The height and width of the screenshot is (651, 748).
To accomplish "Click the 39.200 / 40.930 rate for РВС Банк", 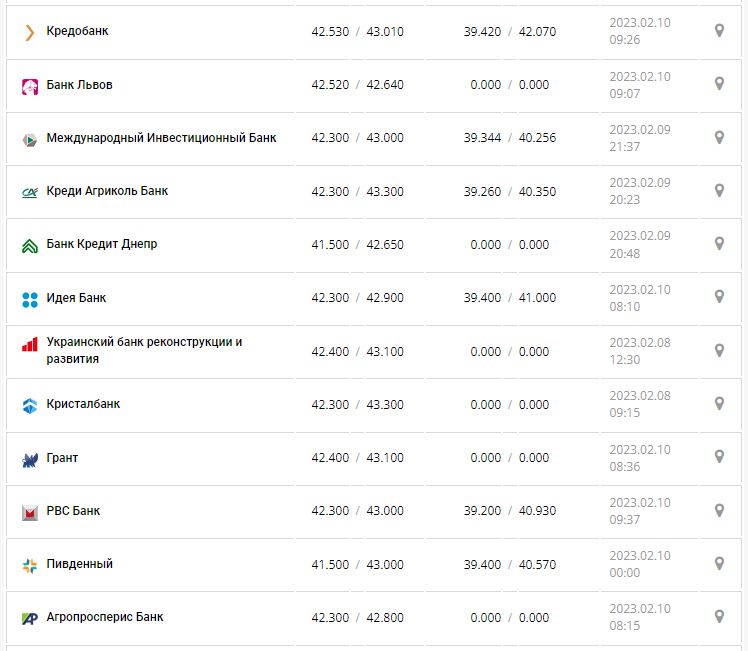I will click(x=510, y=511).
